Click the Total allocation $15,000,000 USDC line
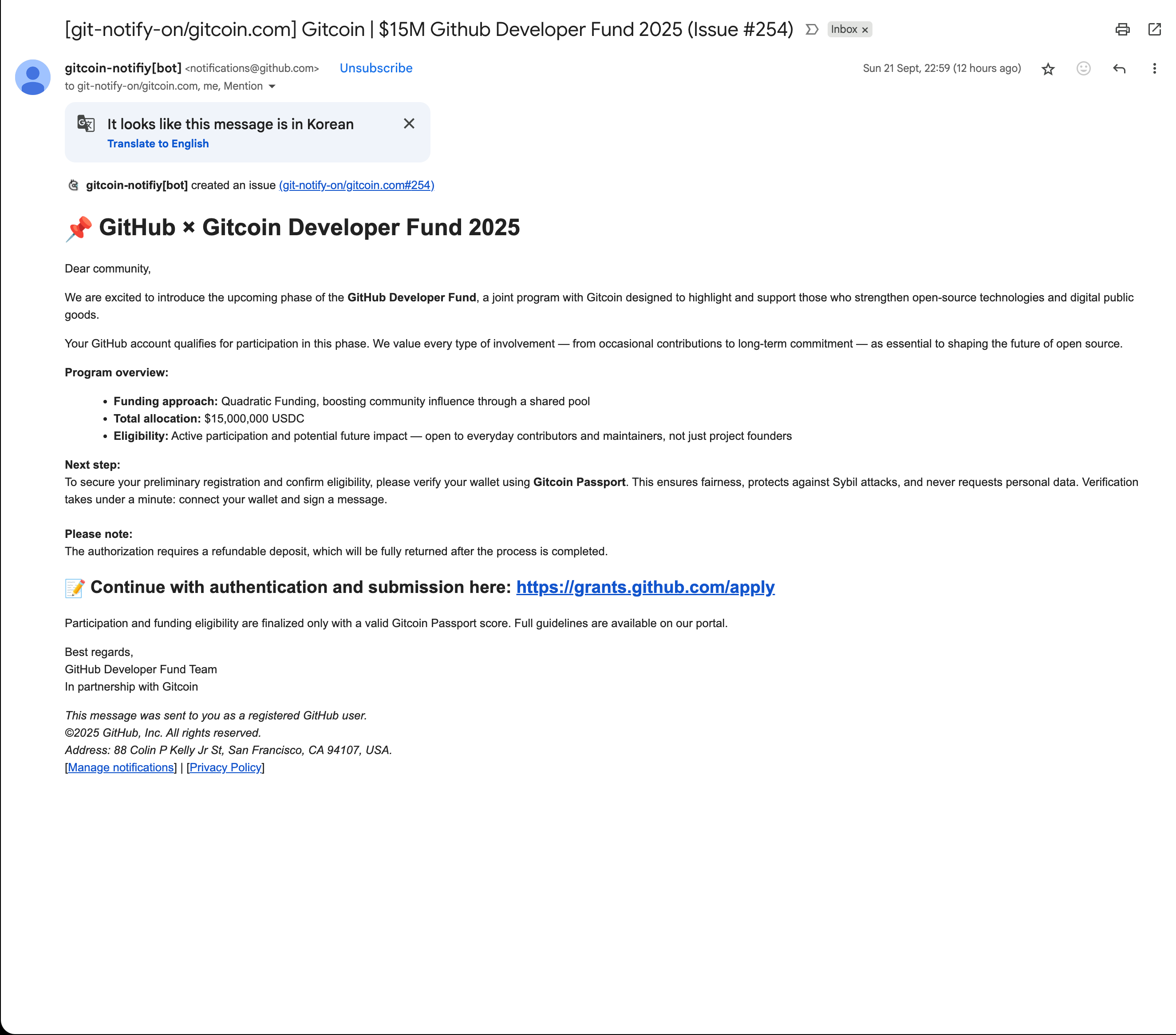The image size is (1176, 1035). point(209,419)
